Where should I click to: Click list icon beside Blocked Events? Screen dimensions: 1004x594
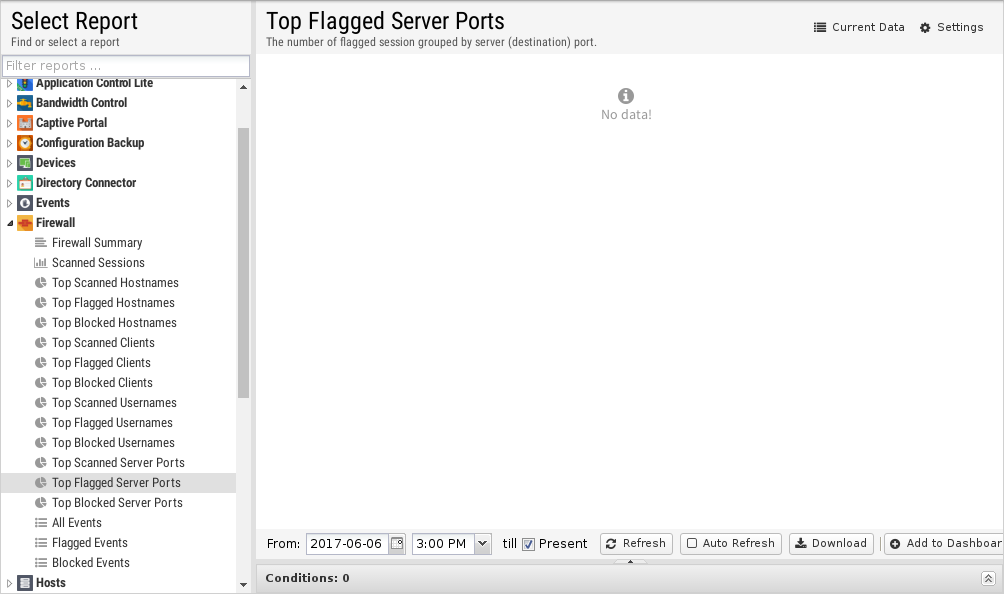tap(40, 563)
